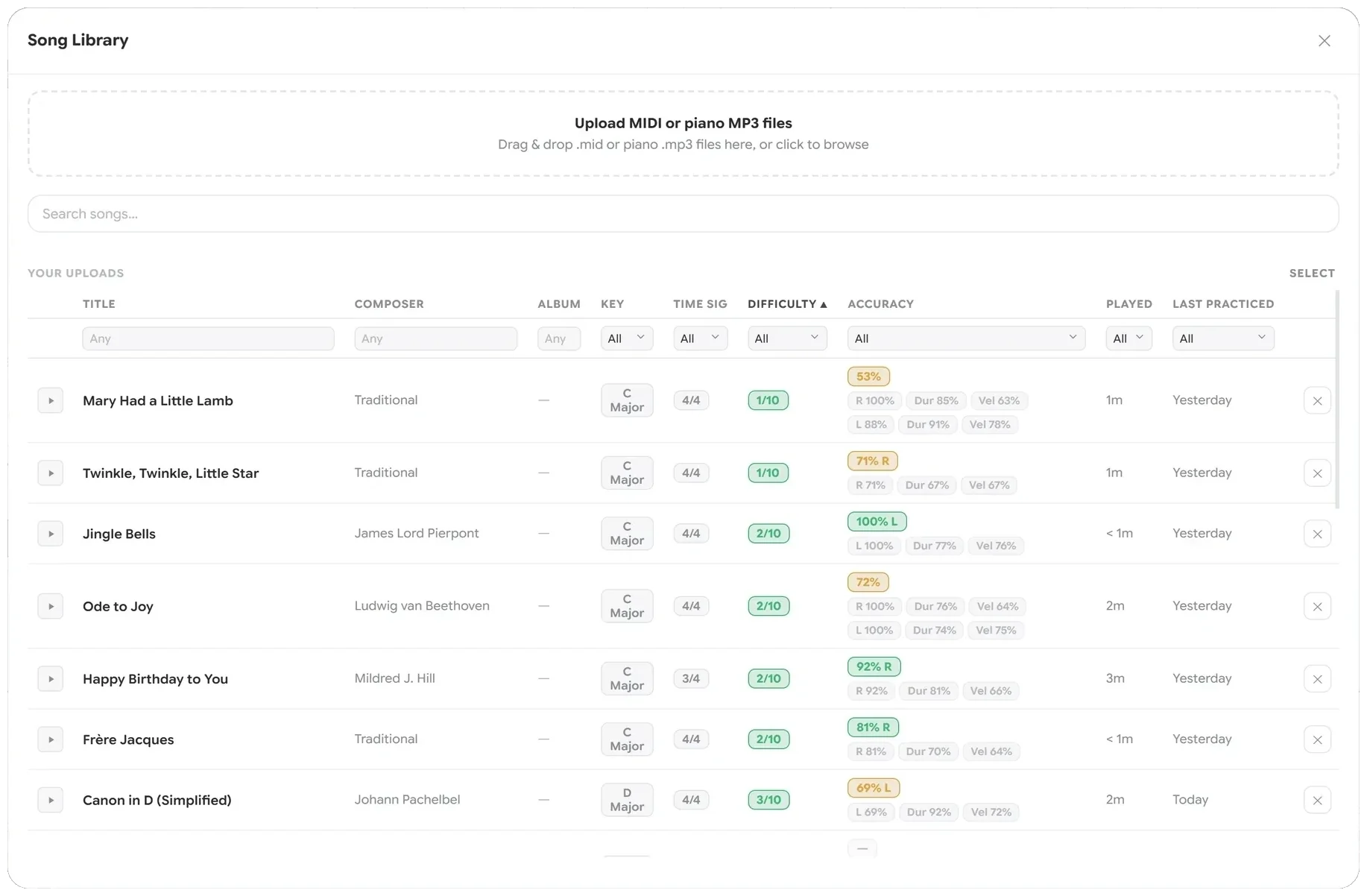This screenshot has width=1367, height=896.
Task: Remove Ode to Joy from library
Action: click(1317, 606)
